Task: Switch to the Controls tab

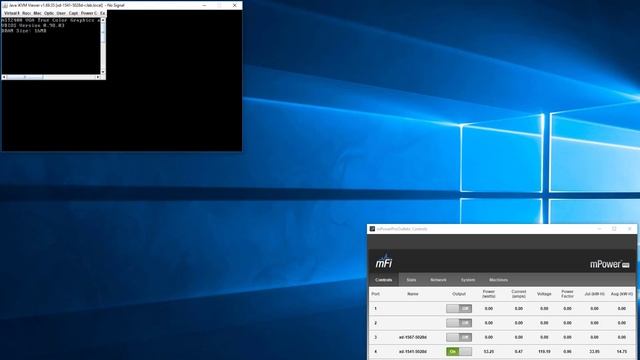Action: pyautogui.click(x=384, y=280)
